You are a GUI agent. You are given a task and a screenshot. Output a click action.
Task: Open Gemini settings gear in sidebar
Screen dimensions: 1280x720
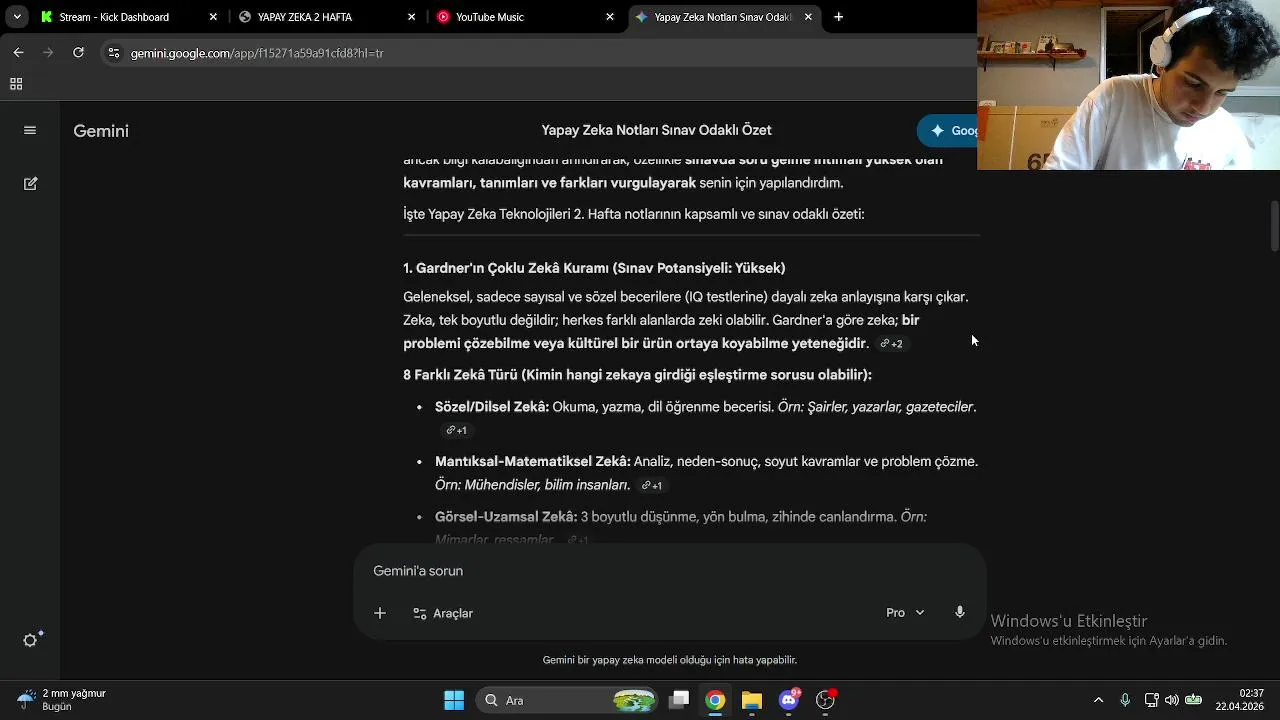click(31, 640)
